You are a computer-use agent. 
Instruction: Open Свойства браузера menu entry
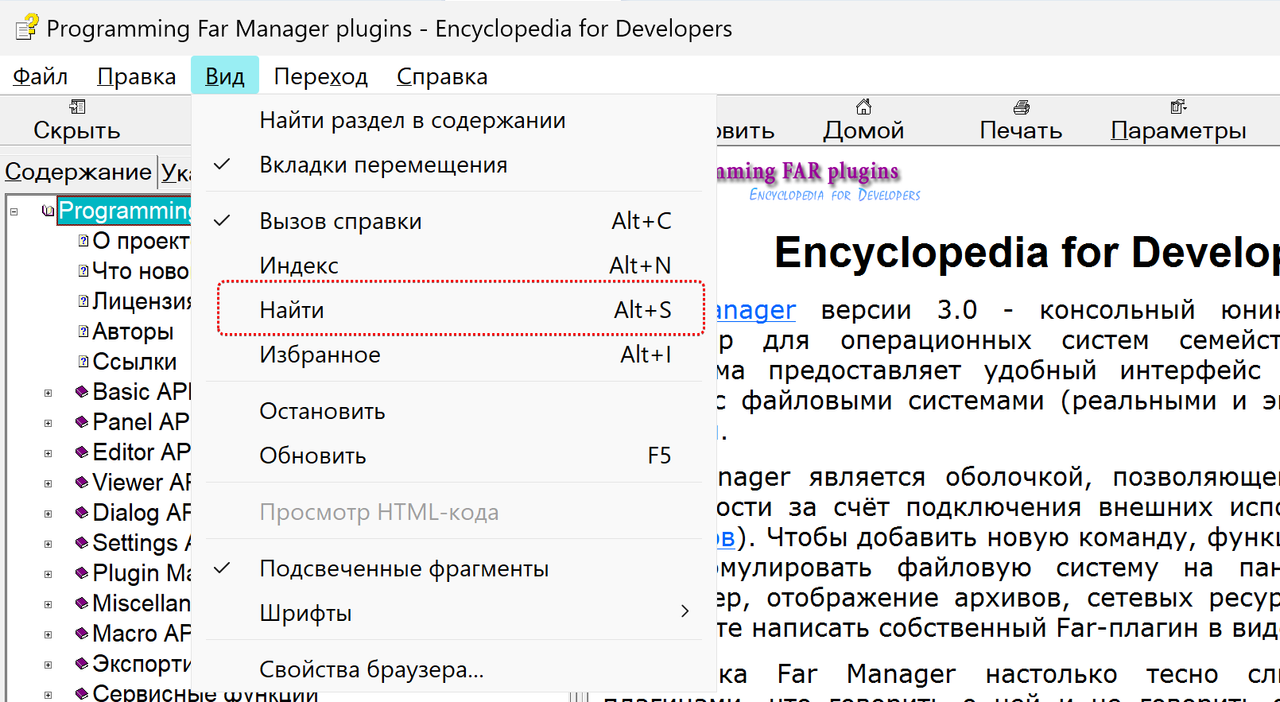(x=454, y=669)
